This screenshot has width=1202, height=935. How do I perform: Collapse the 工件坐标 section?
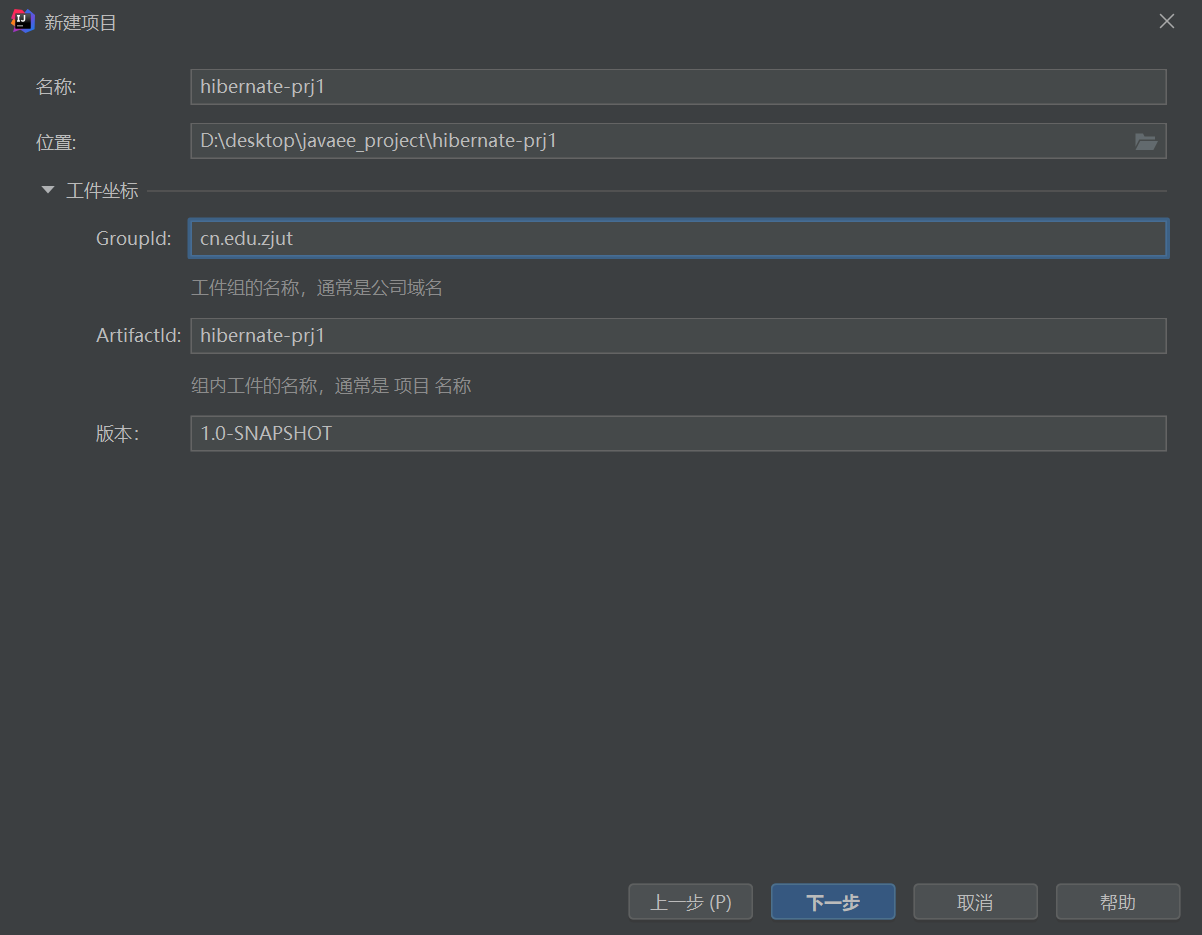(x=47, y=190)
